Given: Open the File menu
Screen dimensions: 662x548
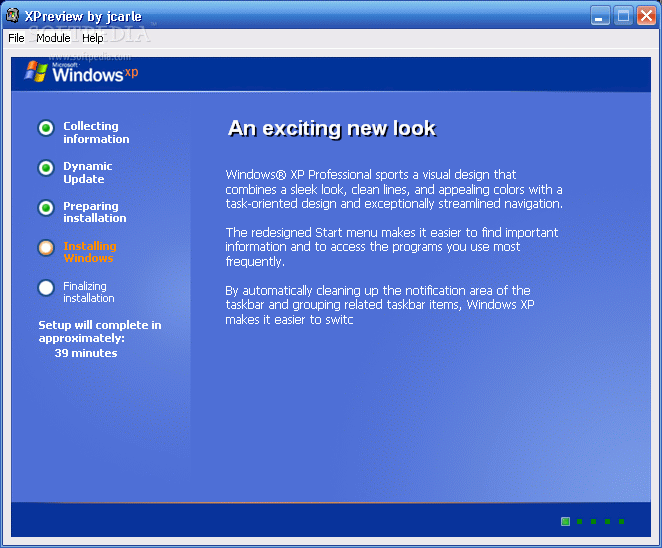Looking at the screenshot, I should click(16, 38).
